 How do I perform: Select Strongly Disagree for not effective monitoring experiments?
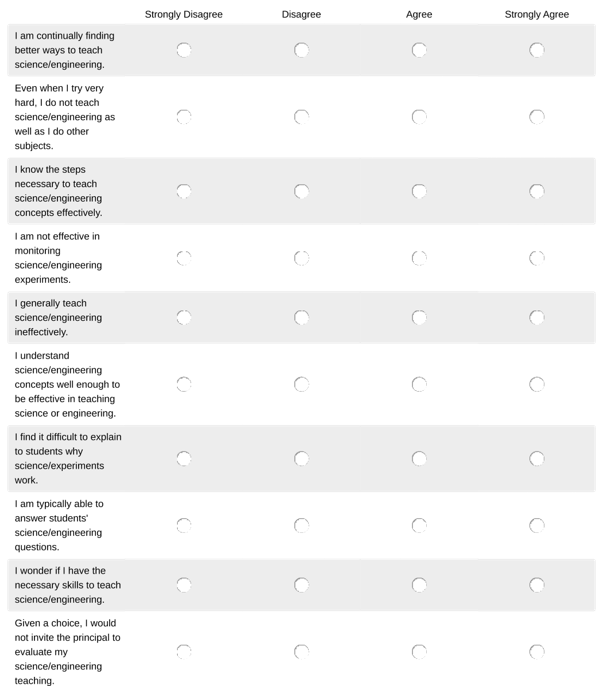coord(183,258)
